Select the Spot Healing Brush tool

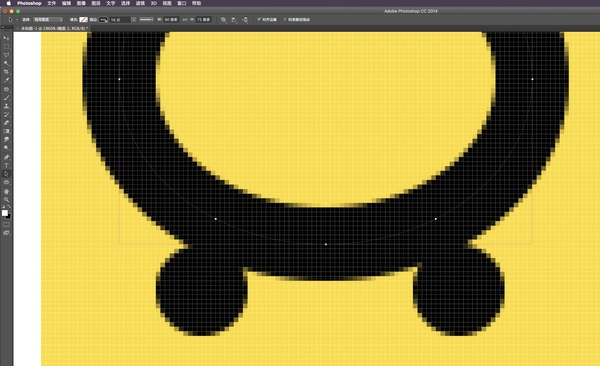(x=7, y=89)
